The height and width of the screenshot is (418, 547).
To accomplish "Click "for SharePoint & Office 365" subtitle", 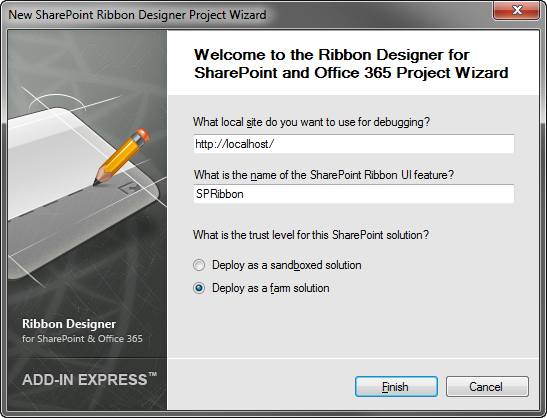I will [82, 338].
